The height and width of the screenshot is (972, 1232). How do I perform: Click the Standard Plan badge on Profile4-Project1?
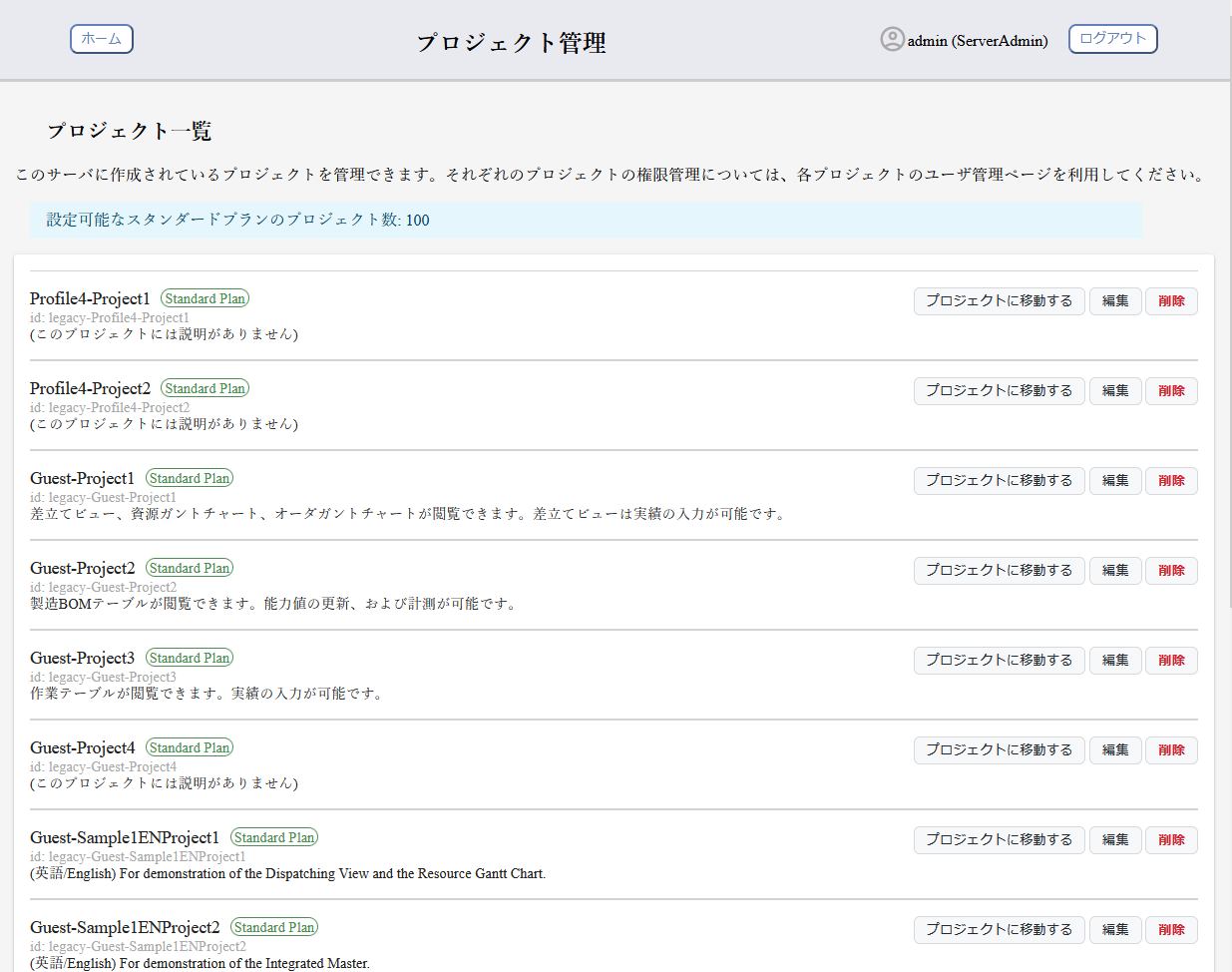(205, 297)
